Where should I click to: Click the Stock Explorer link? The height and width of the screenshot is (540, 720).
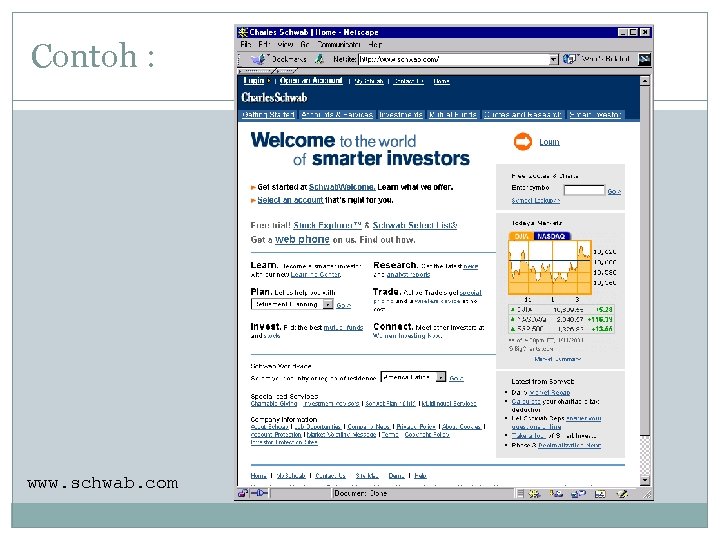coord(327,225)
